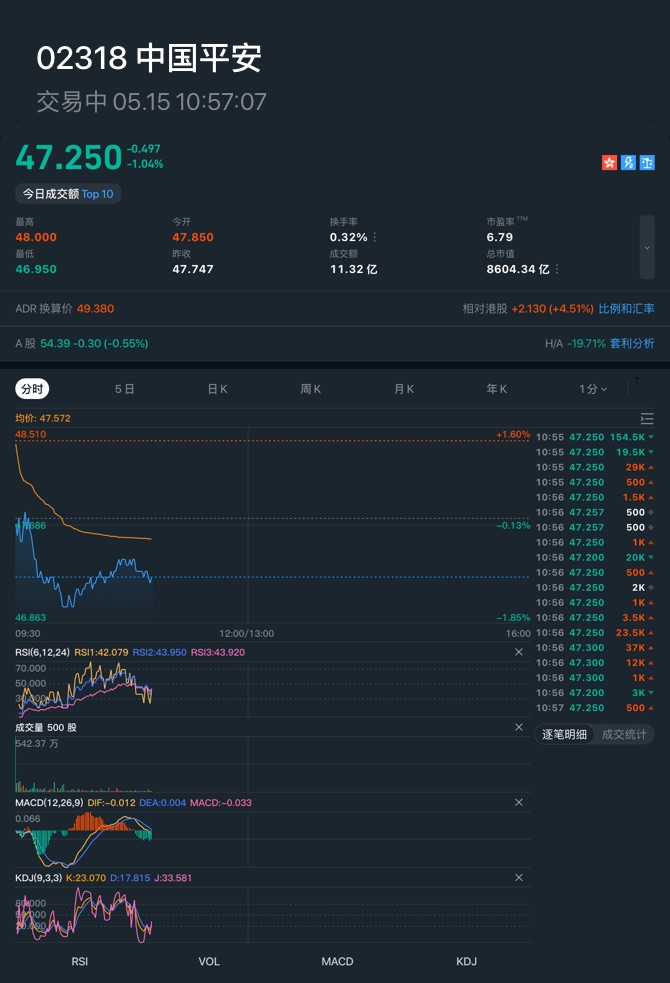Close the 成交量 volume panel

(519, 727)
